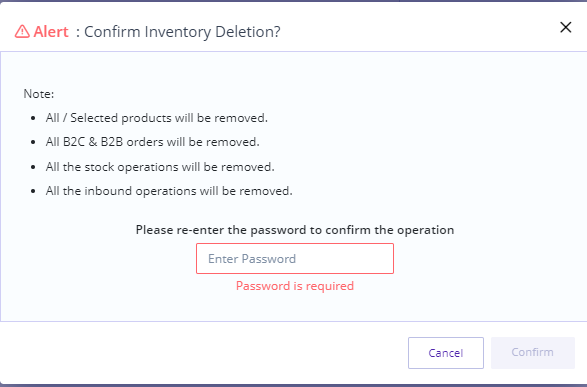Click the Confirm button
Image resolution: width=587 pixels, height=387 pixels.
[532, 353]
